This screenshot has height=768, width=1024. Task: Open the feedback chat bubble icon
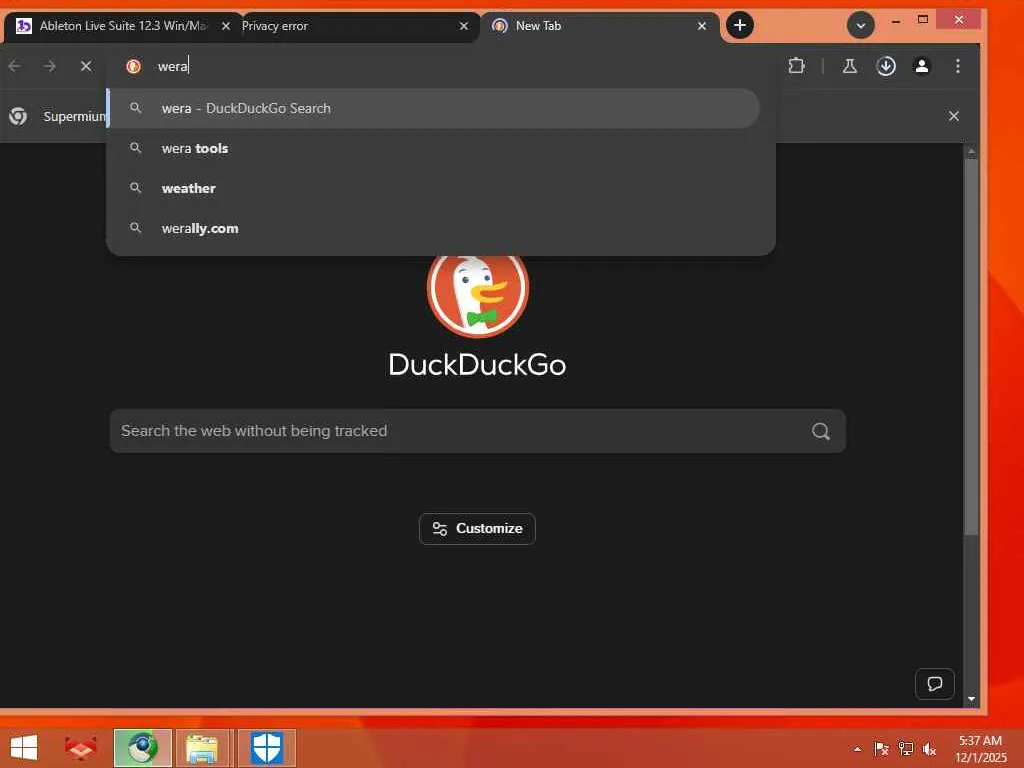point(935,684)
